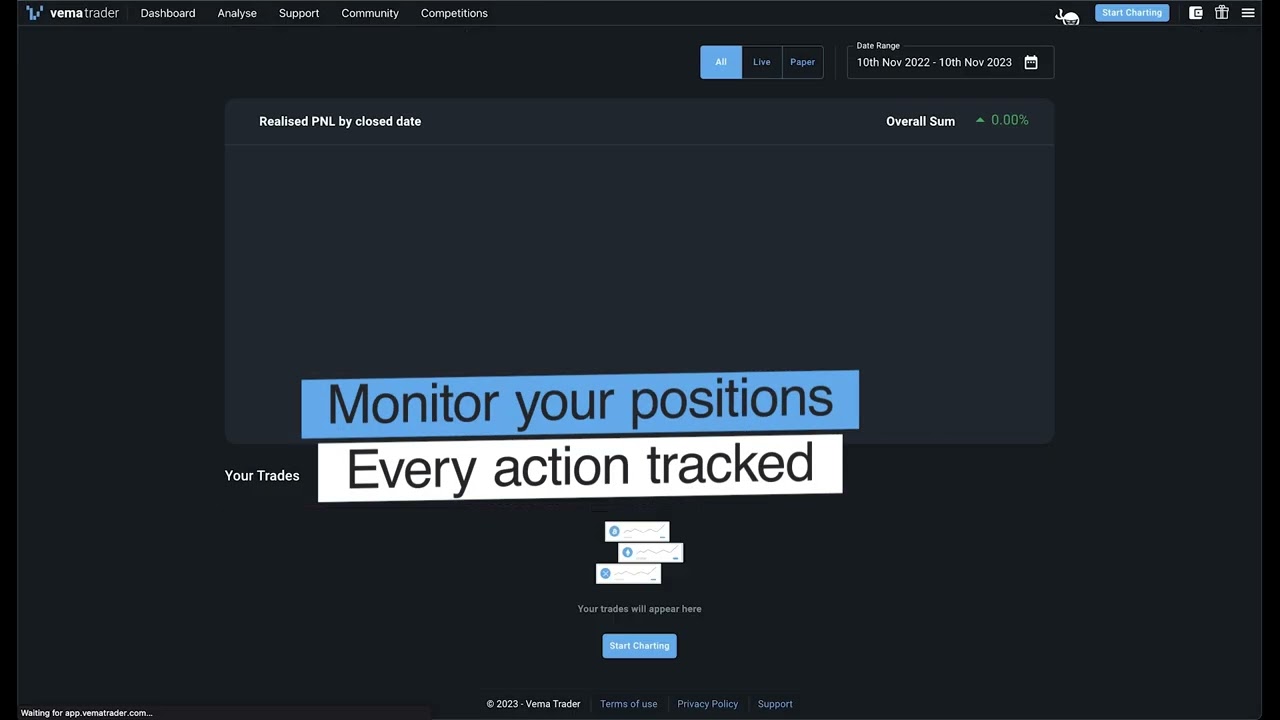
Task: Open the Community menu
Action: [x=370, y=13]
